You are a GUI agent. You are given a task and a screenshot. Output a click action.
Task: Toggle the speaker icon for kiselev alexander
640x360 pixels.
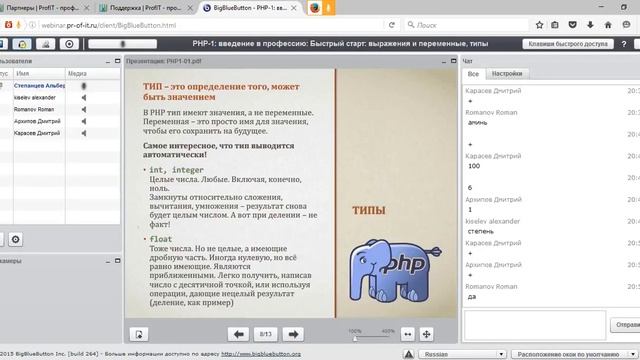(84, 98)
